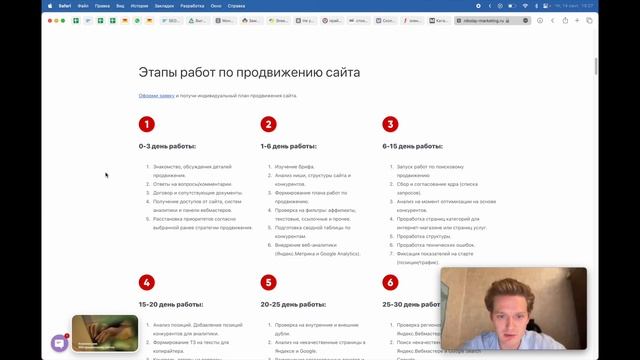Click the red step 3 circle
Viewport: 640px width, 360px height.
point(390,124)
